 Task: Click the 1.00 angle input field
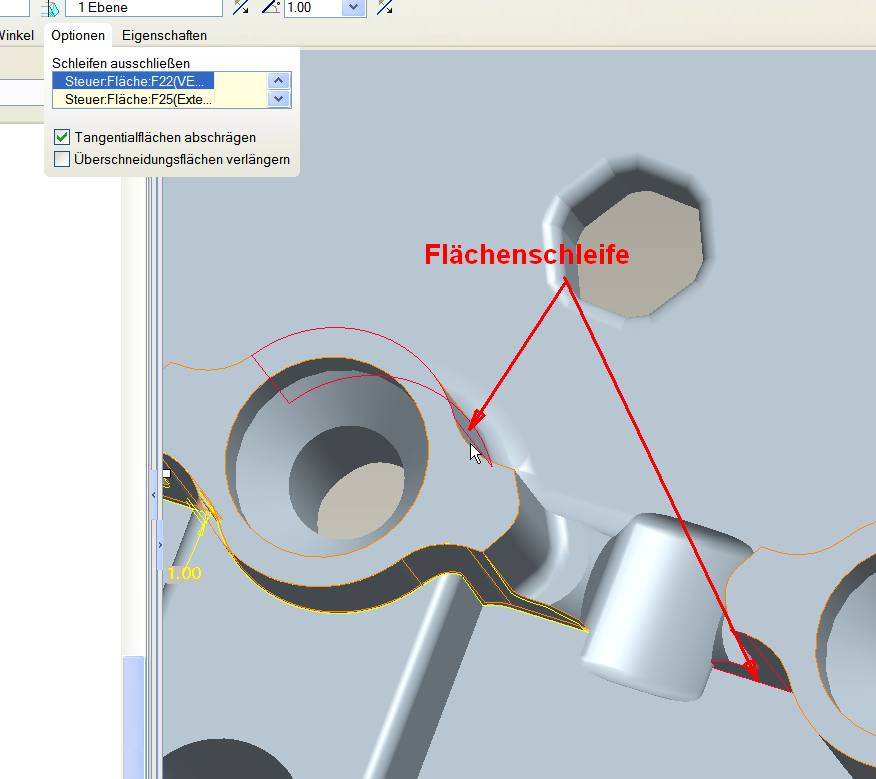tap(313, 8)
